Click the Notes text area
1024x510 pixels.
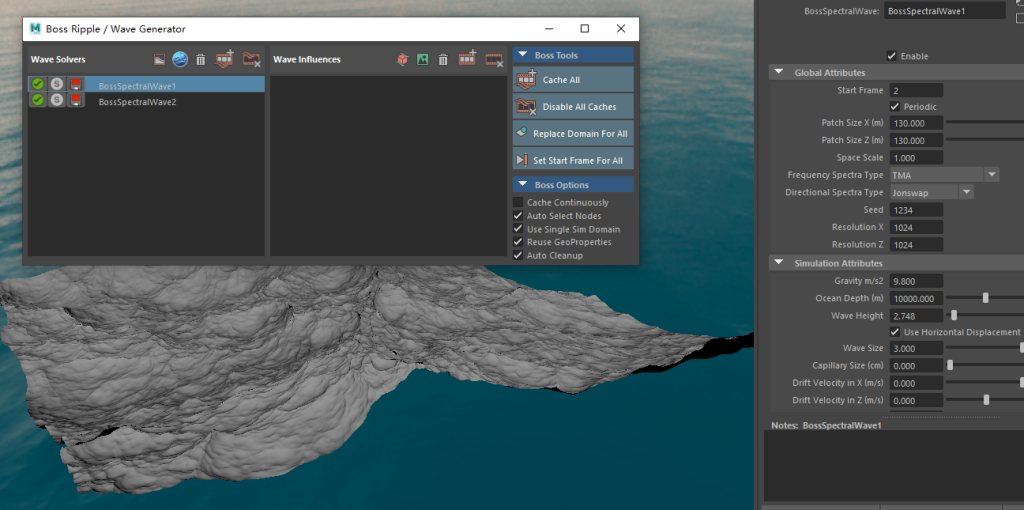893,466
